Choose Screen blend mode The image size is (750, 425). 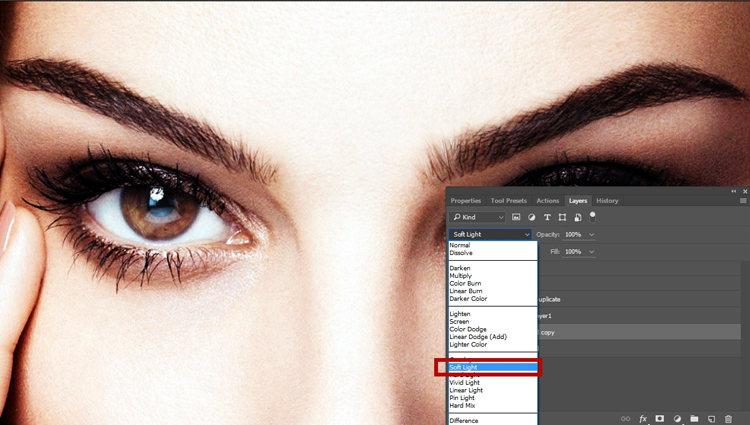tap(493, 322)
